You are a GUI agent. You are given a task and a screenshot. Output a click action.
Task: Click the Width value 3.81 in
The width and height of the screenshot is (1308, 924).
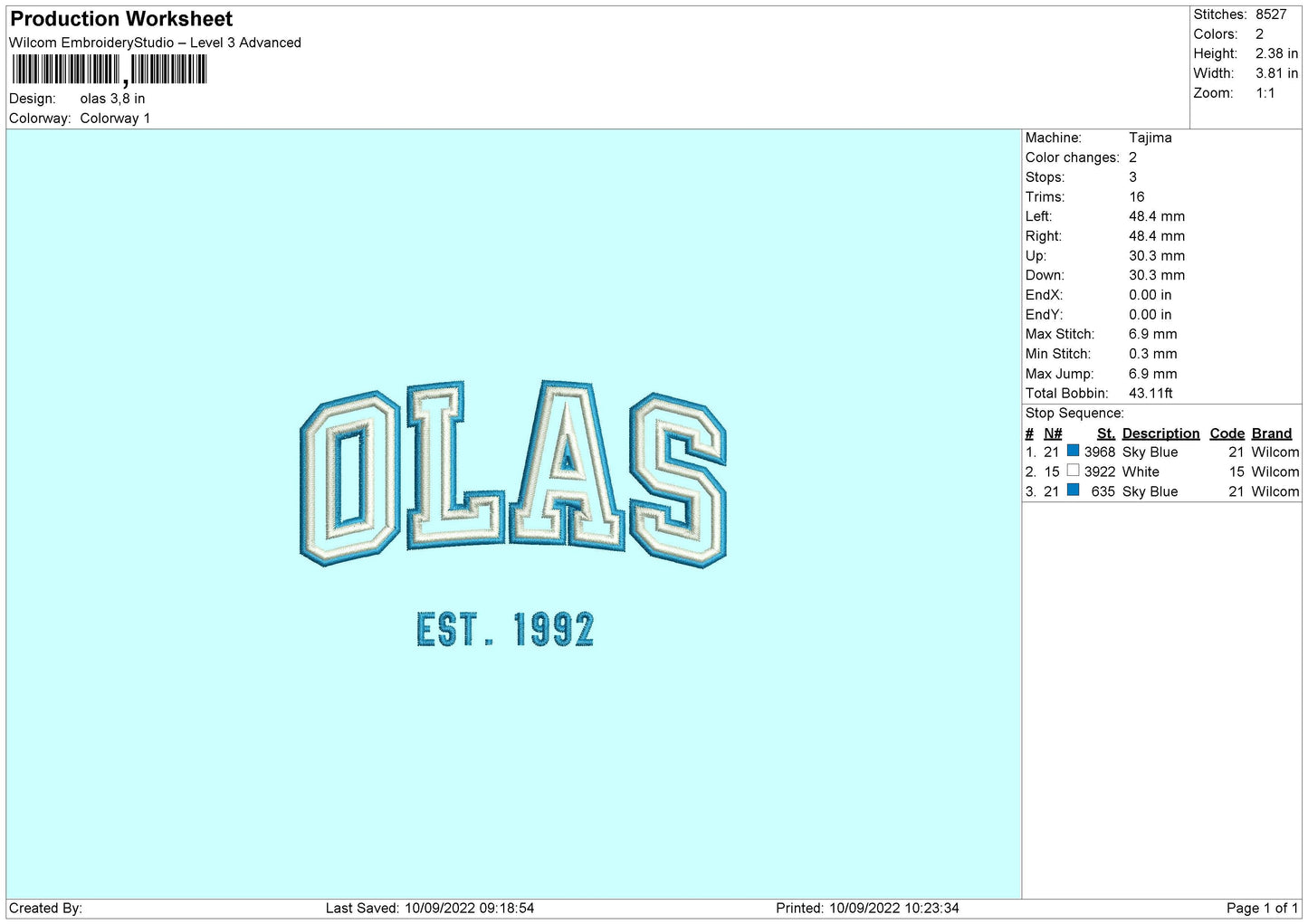1276,73
